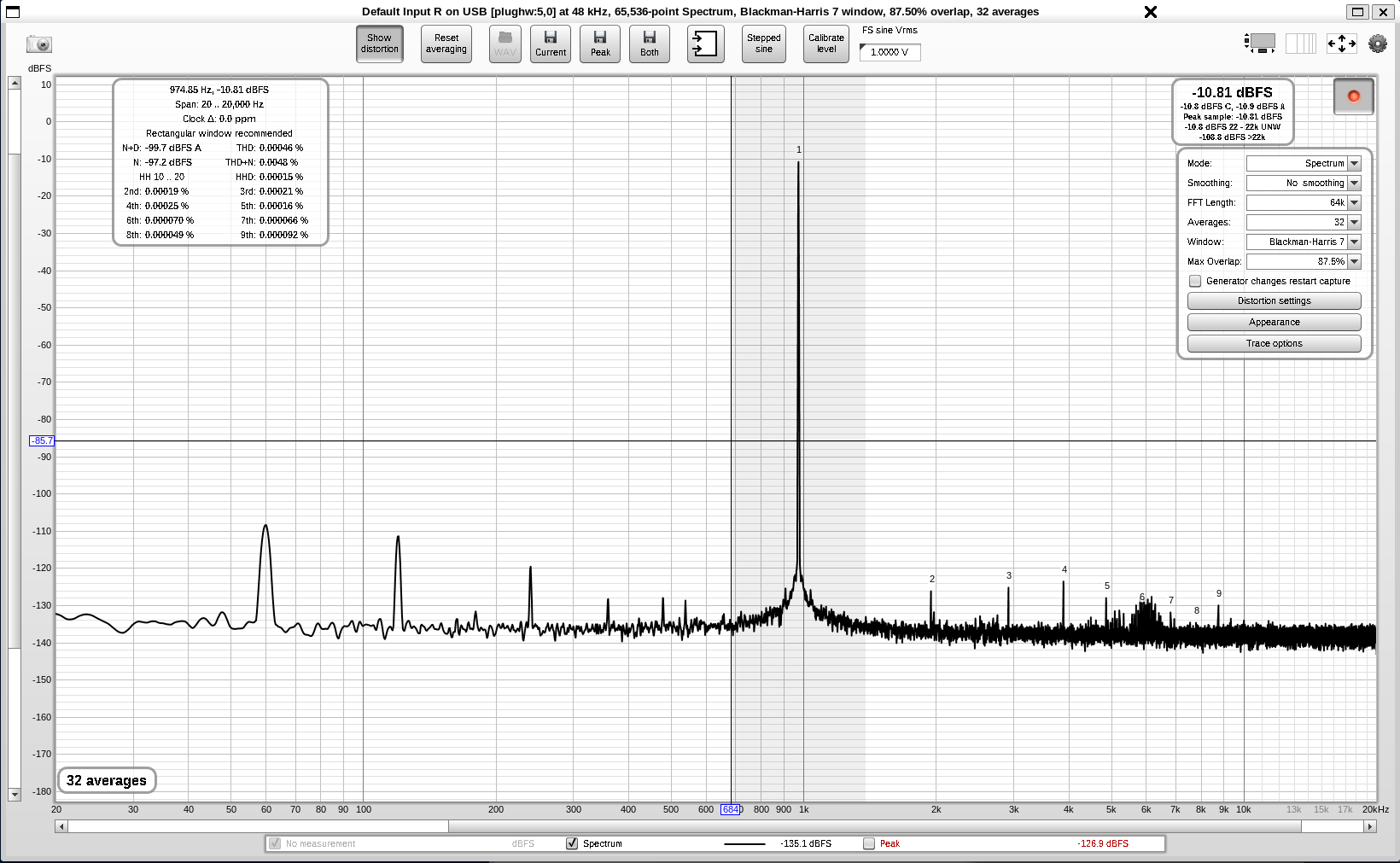Open the Stepped sine dialog
Screen dimensions: 1400x863
[764, 44]
